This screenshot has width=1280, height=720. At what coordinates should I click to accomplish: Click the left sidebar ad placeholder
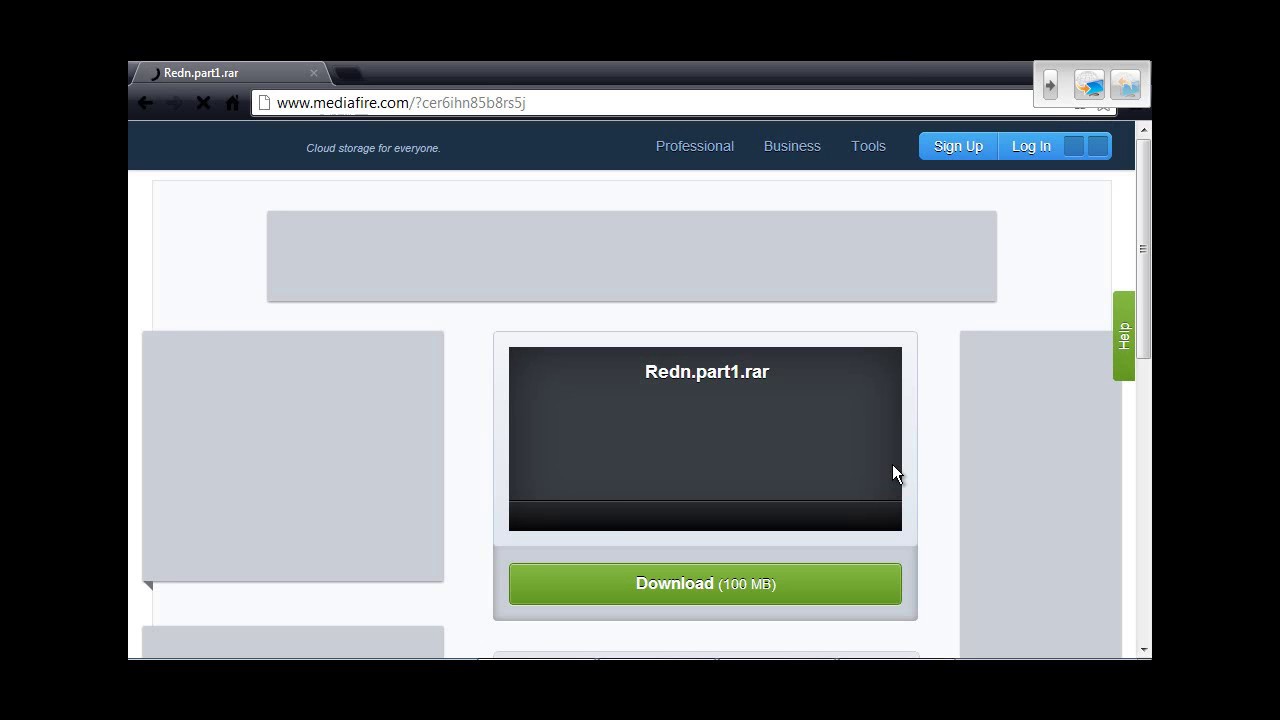(x=293, y=456)
